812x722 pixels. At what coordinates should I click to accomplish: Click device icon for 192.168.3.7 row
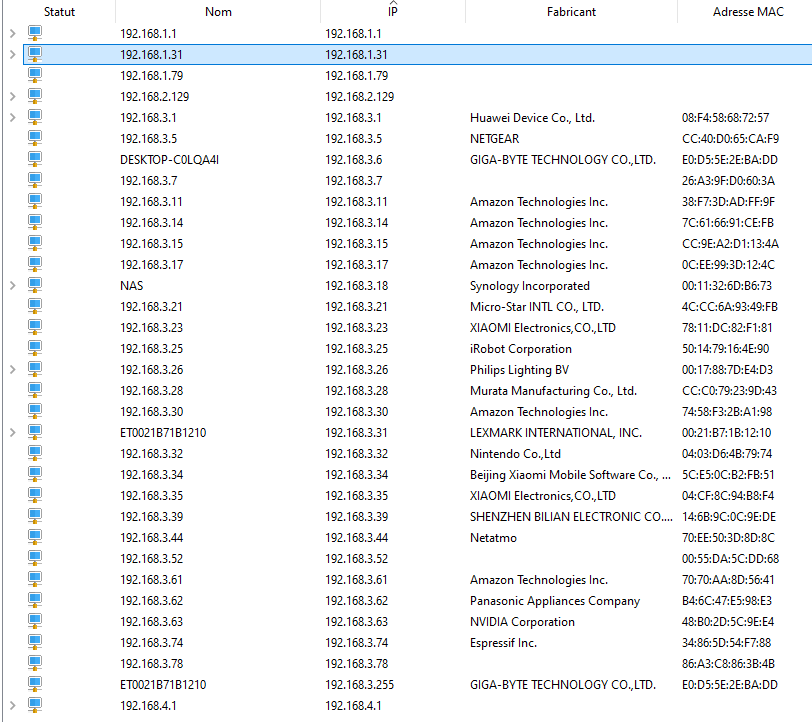click(x=35, y=180)
